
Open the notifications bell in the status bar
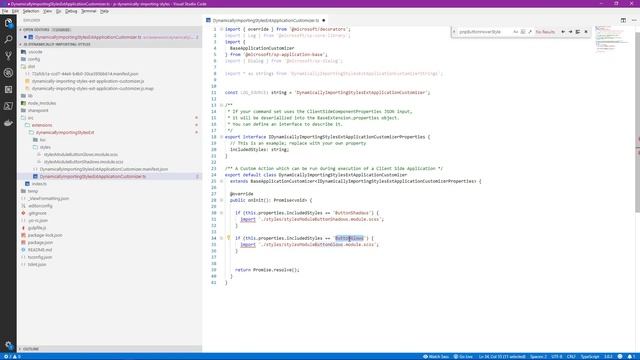tap(631, 356)
